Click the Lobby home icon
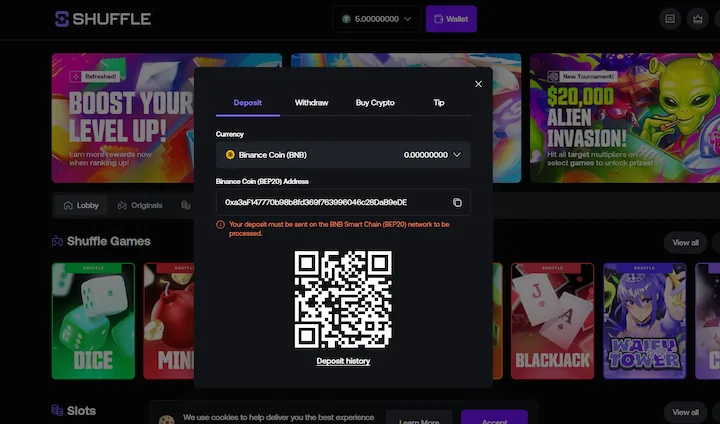This screenshot has height=424, width=720. click(68, 205)
